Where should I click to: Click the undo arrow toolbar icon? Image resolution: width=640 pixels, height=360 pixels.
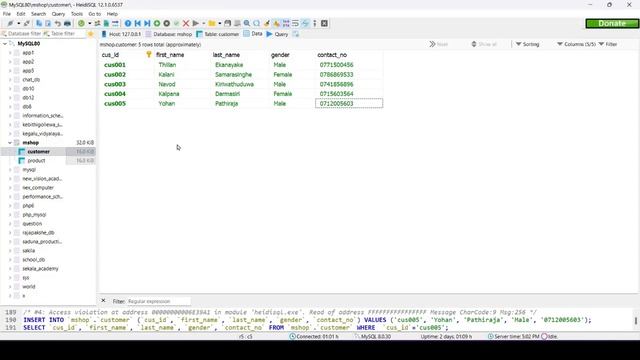pos(58,23)
